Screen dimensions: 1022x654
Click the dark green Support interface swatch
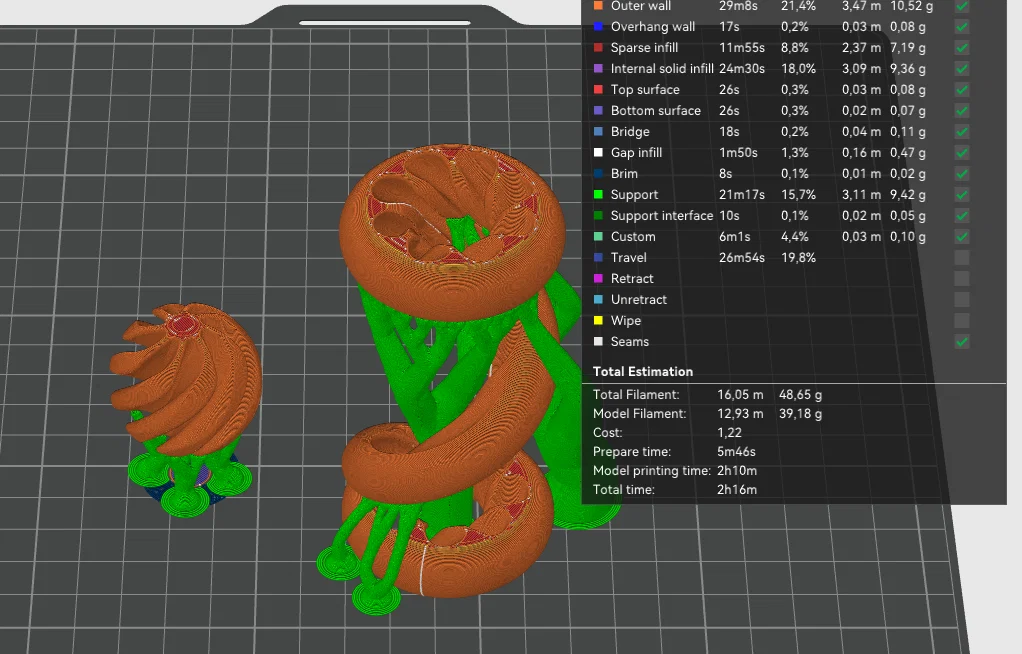pyautogui.click(x=598, y=215)
